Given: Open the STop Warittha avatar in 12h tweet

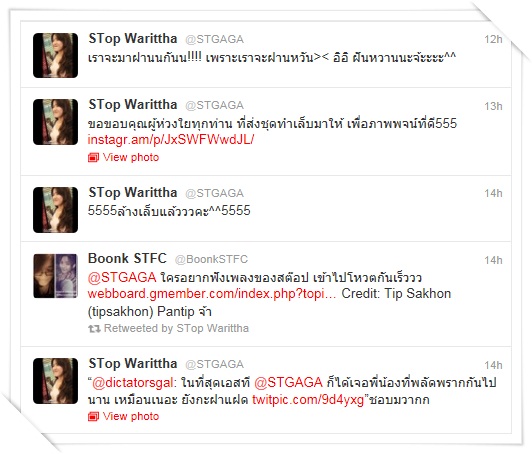Looking at the screenshot, I should (55, 55).
